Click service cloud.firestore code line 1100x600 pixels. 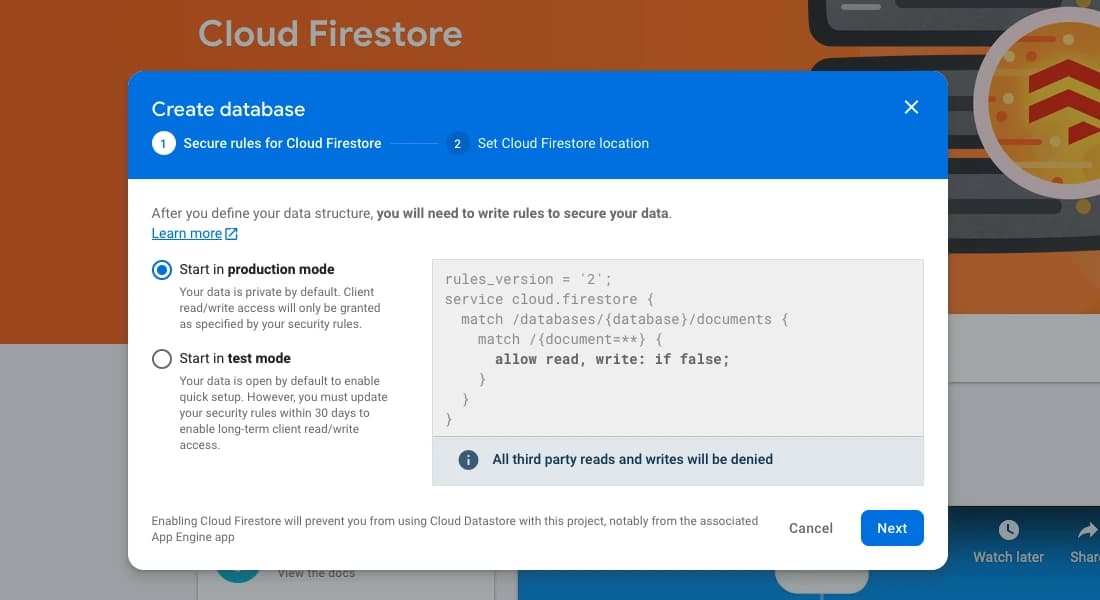(x=549, y=300)
